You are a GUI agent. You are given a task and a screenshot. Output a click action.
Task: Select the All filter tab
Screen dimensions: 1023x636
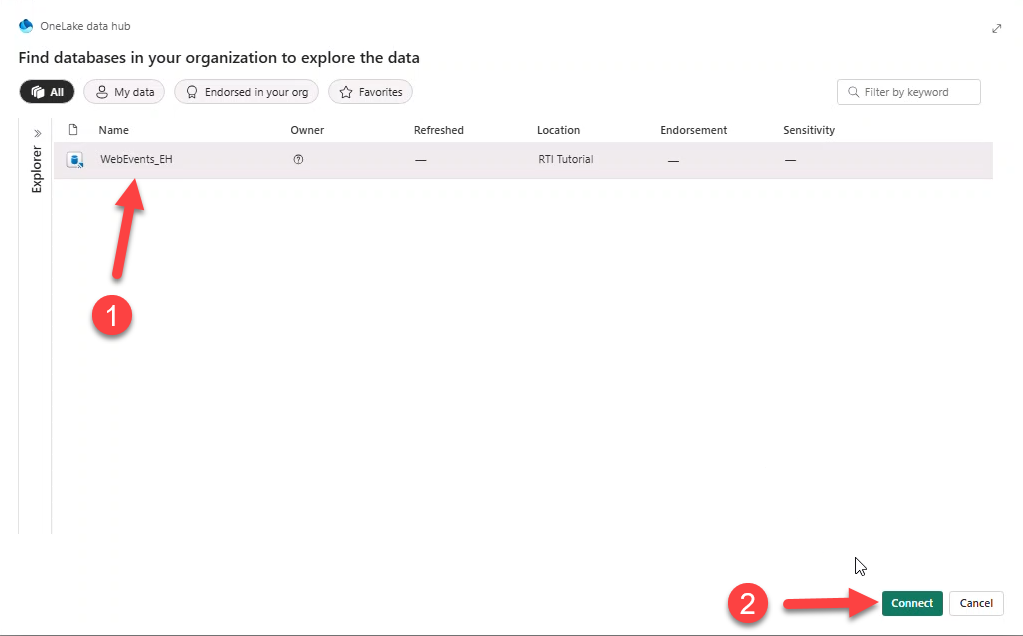47,92
